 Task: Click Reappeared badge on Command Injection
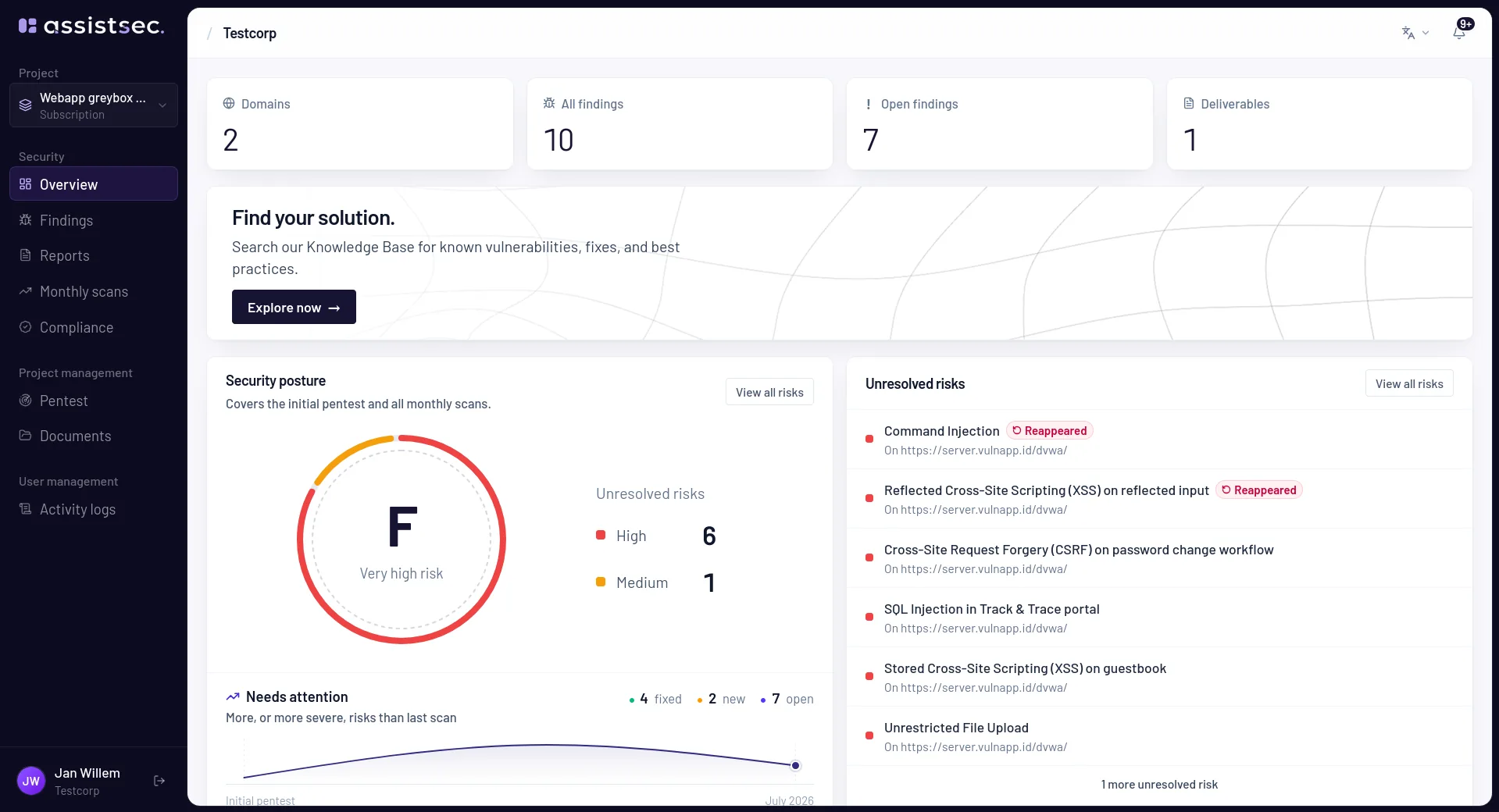pos(1049,430)
